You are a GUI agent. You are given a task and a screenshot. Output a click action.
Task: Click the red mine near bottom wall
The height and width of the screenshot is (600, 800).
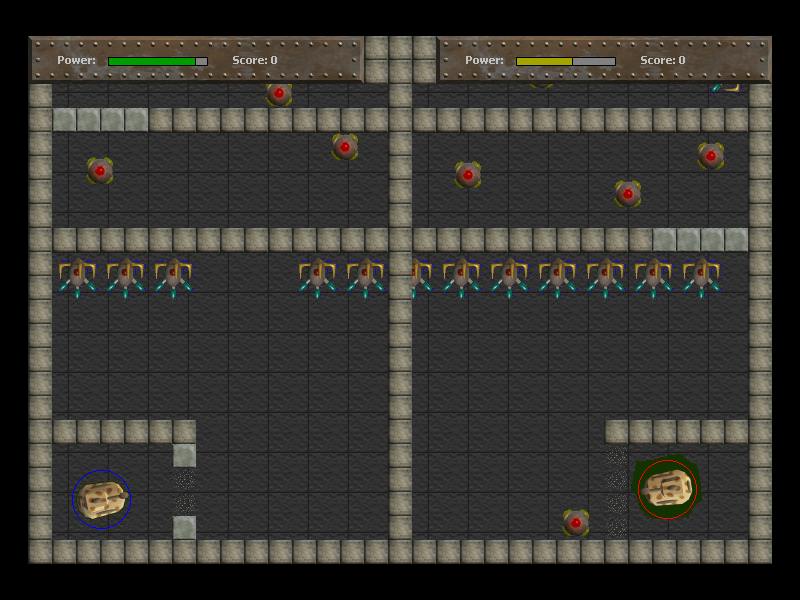coord(576,522)
